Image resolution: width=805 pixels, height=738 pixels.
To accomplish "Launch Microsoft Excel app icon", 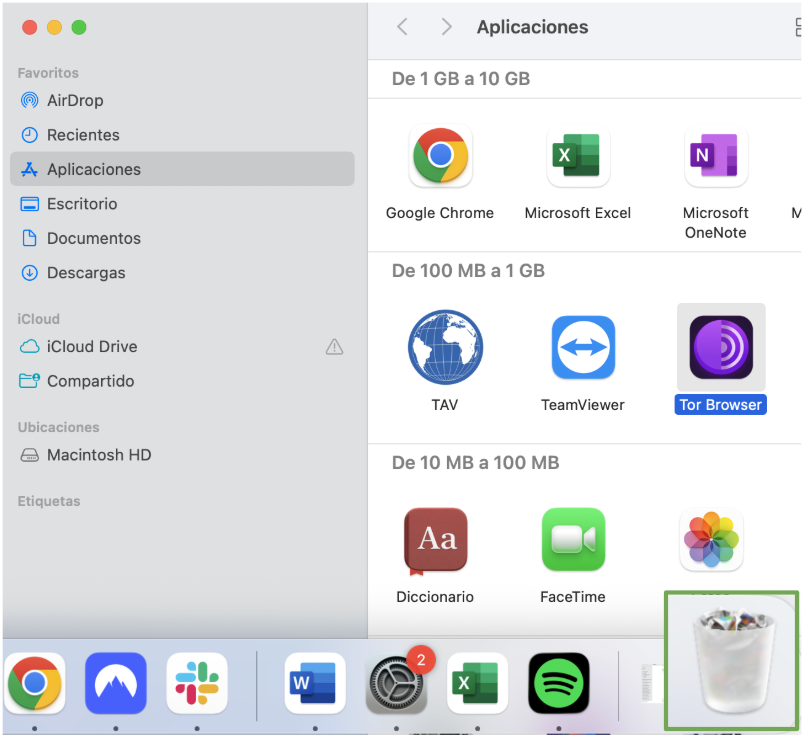I will 578,156.
